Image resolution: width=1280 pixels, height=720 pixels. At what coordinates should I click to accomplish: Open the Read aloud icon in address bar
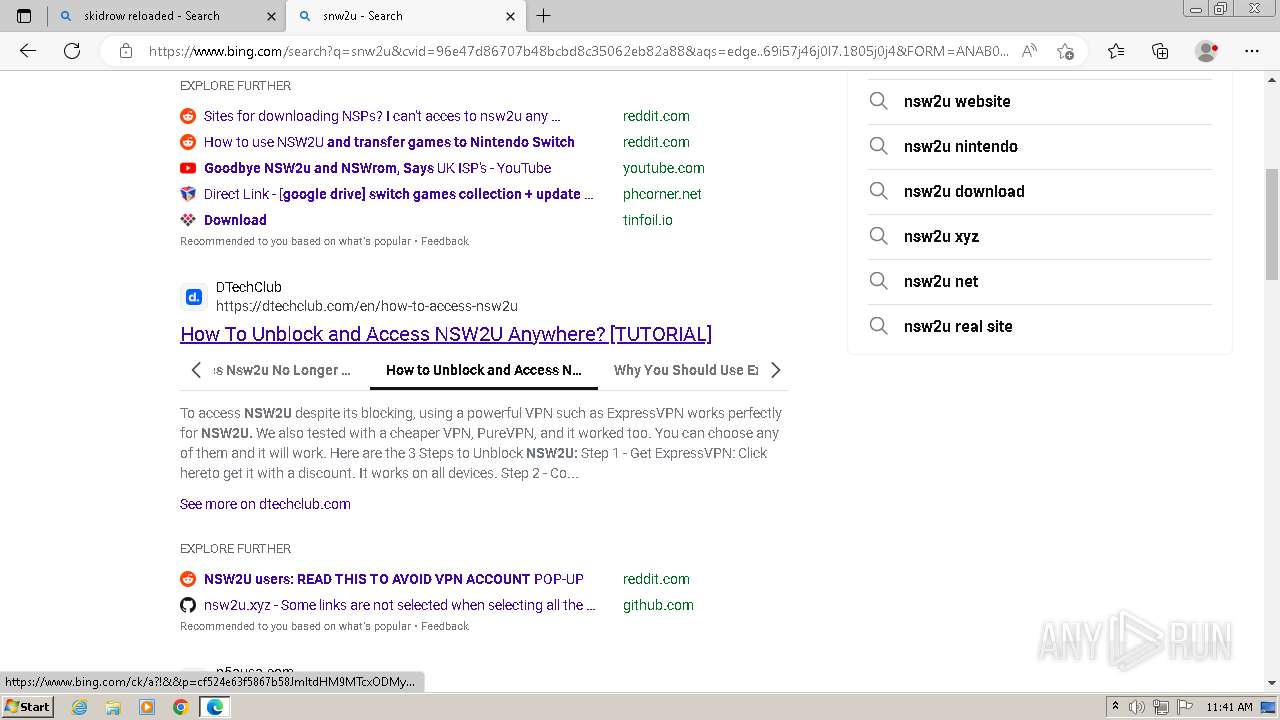[x=1029, y=51]
